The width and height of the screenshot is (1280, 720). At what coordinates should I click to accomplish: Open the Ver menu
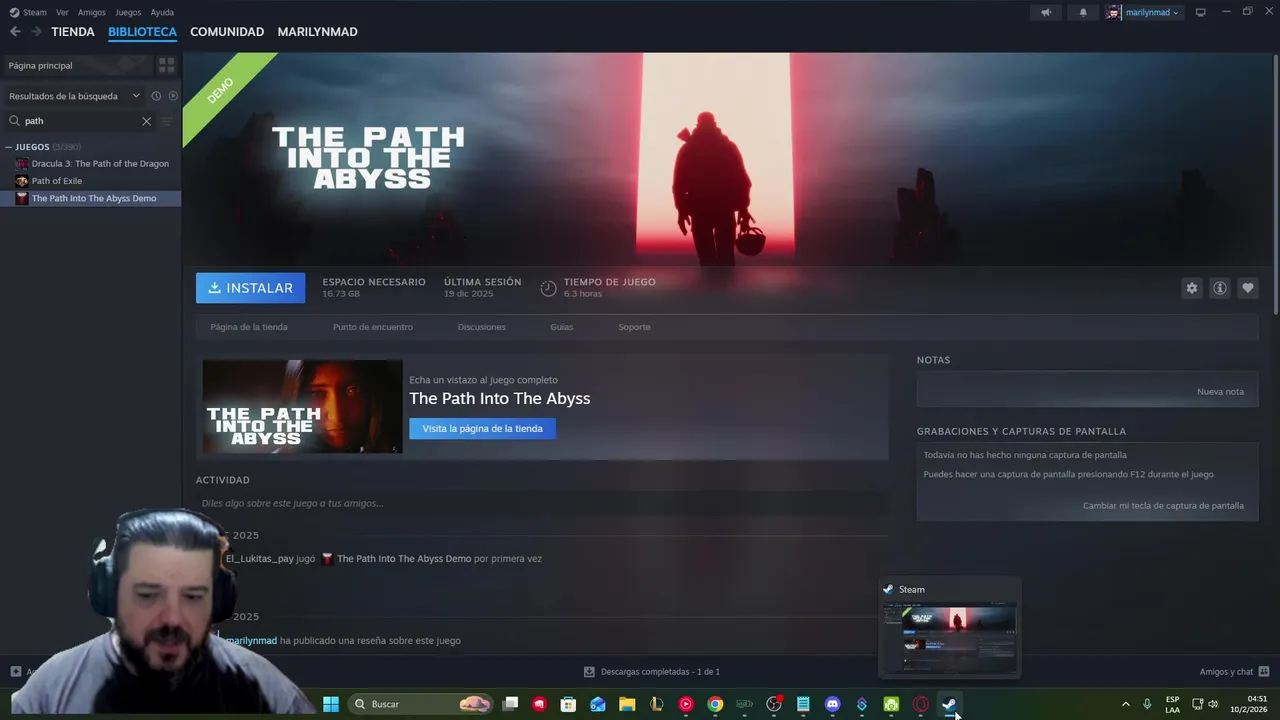coord(63,13)
